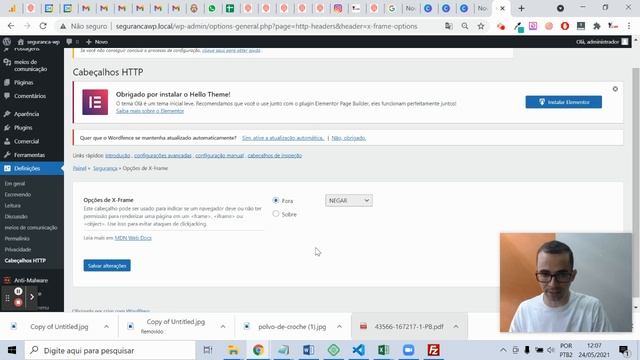Open Windows notification center
Image resolution: width=640 pixels, height=360 pixels.
click(x=623, y=350)
